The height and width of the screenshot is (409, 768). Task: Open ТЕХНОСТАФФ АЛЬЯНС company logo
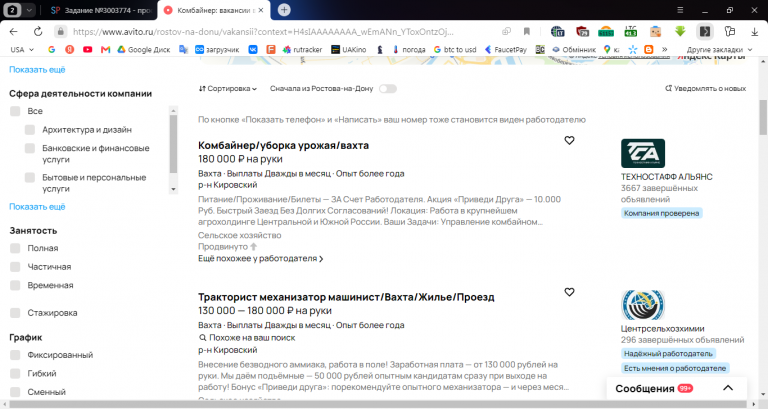(x=643, y=153)
